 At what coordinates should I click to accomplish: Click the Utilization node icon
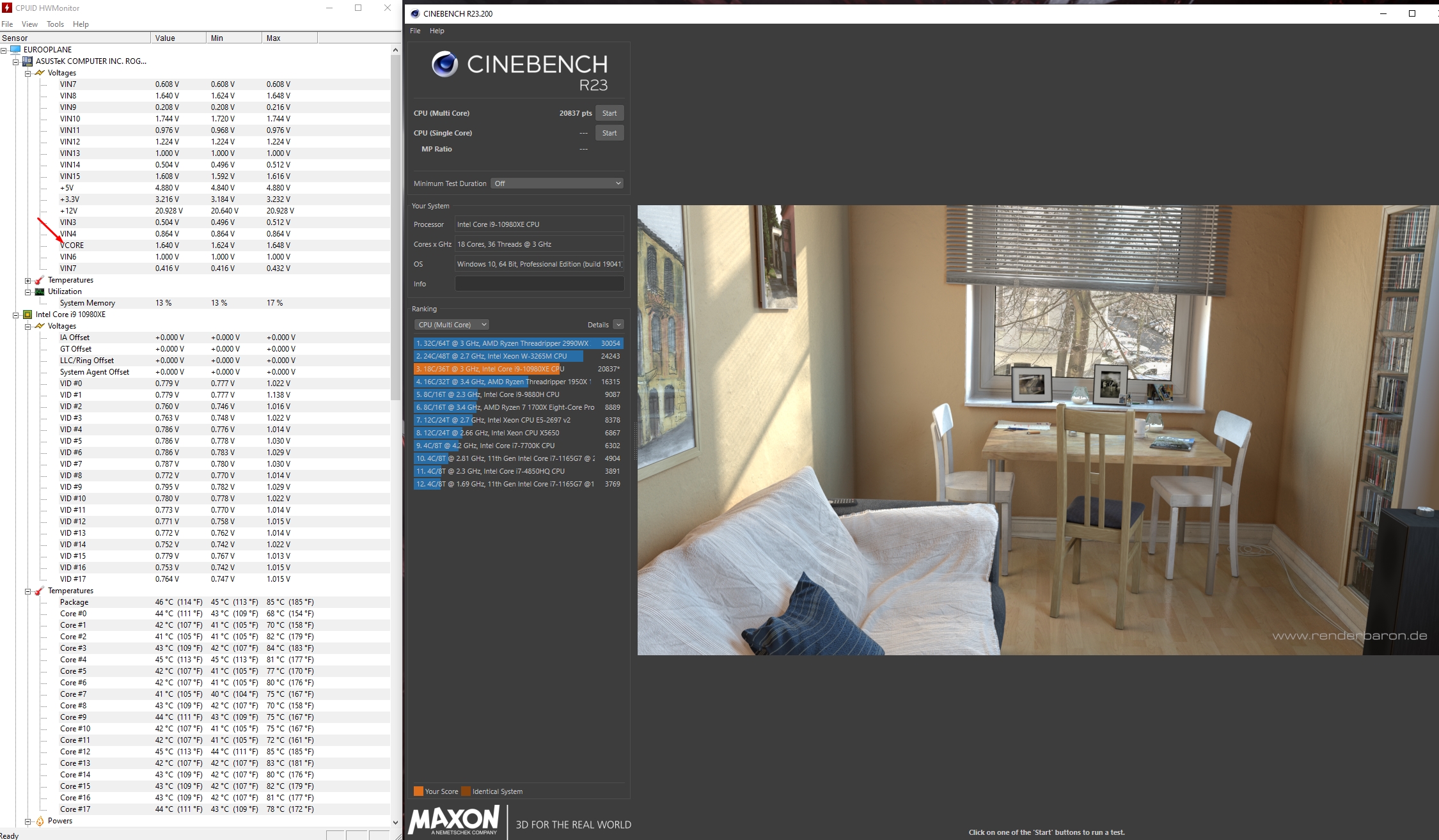[40, 292]
